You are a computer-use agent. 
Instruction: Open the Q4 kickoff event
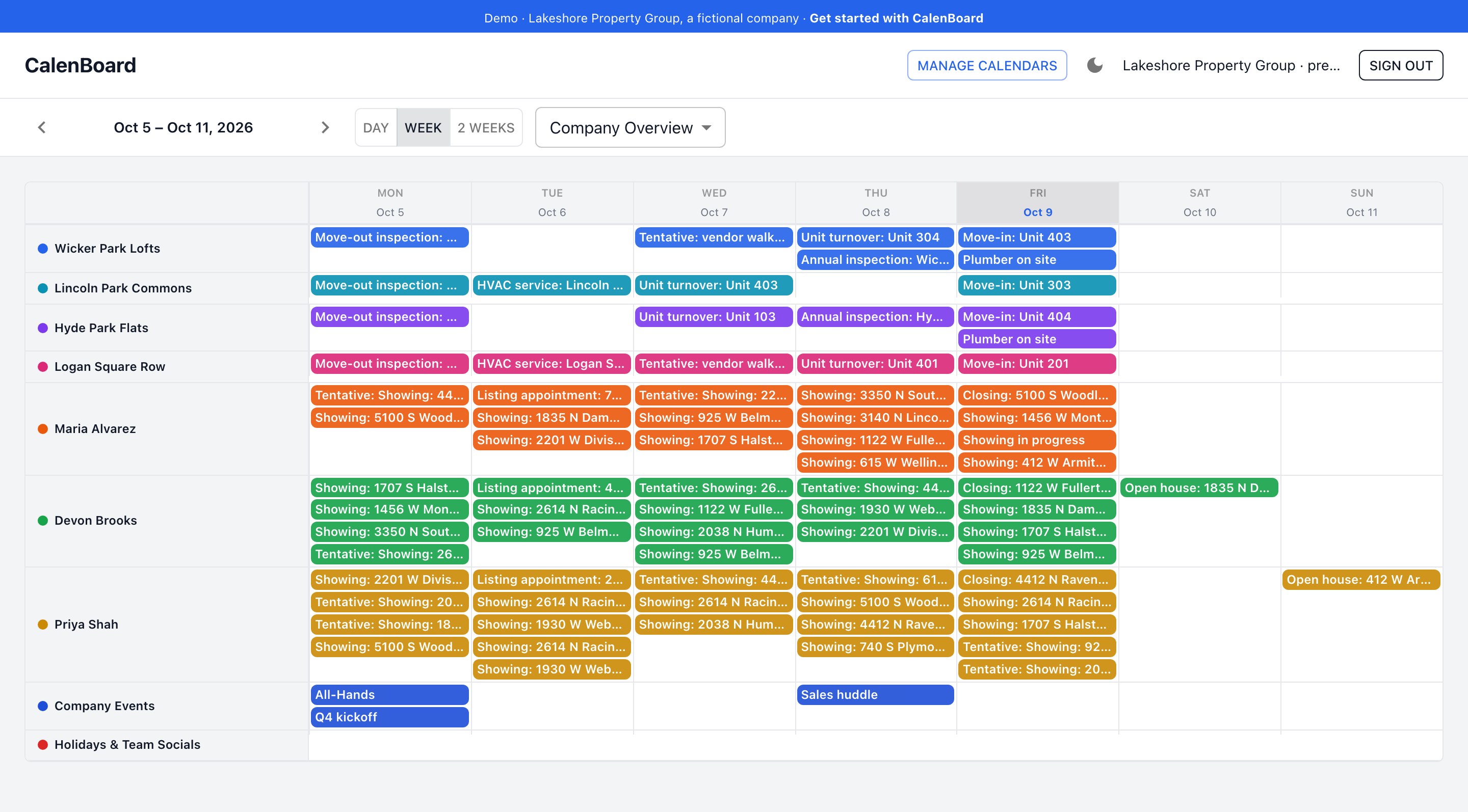390,717
